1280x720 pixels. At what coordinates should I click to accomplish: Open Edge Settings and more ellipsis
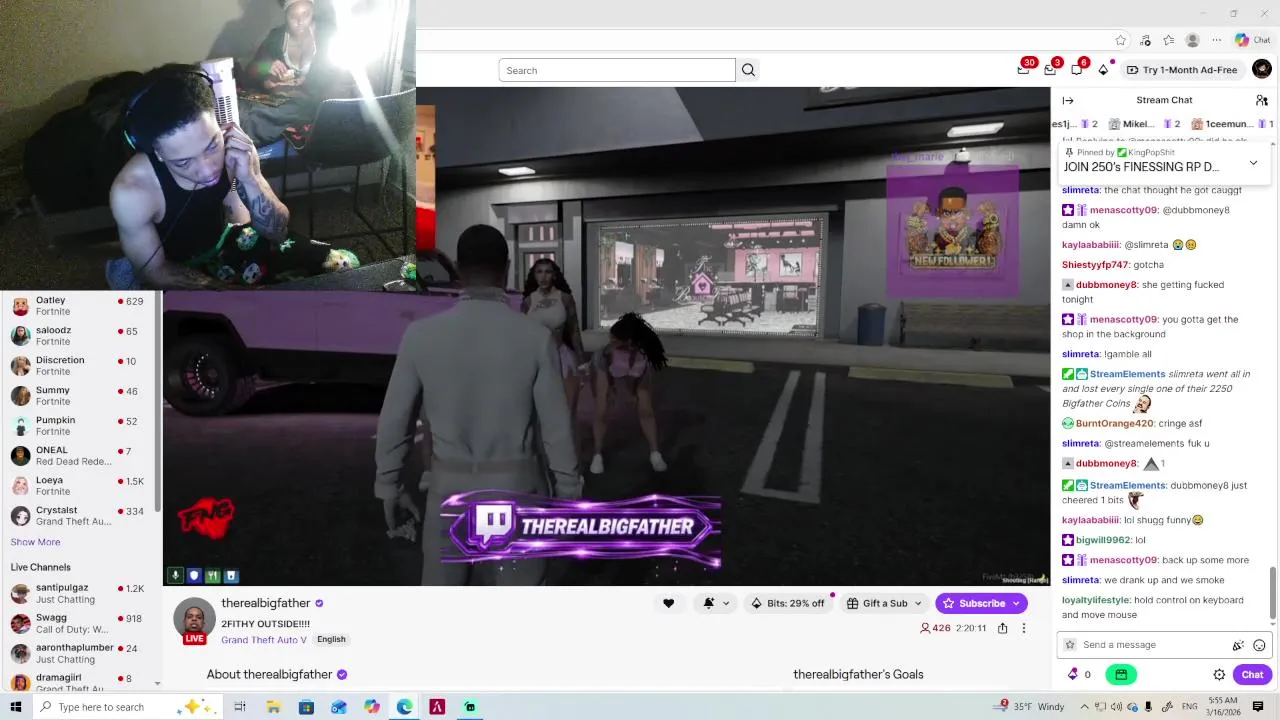pyautogui.click(x=1216, y=40)
